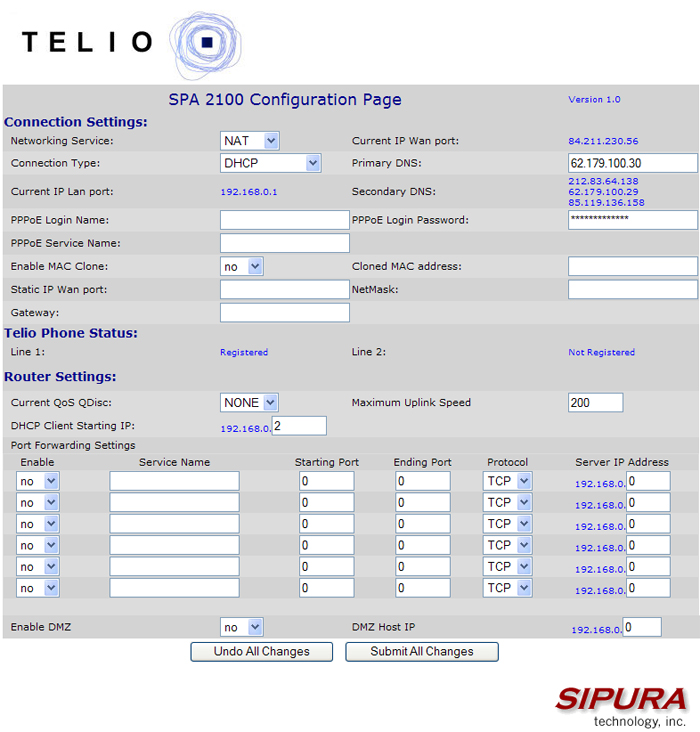700x732 pixels.
Task: Click sixth row Ending Port field
Action: (x=423, y=588)
